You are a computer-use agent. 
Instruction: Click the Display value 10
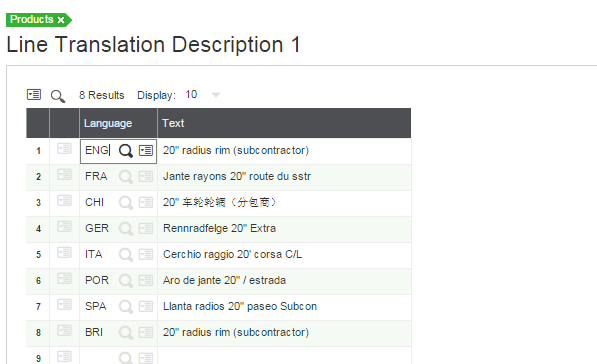[x=191, y=94]
